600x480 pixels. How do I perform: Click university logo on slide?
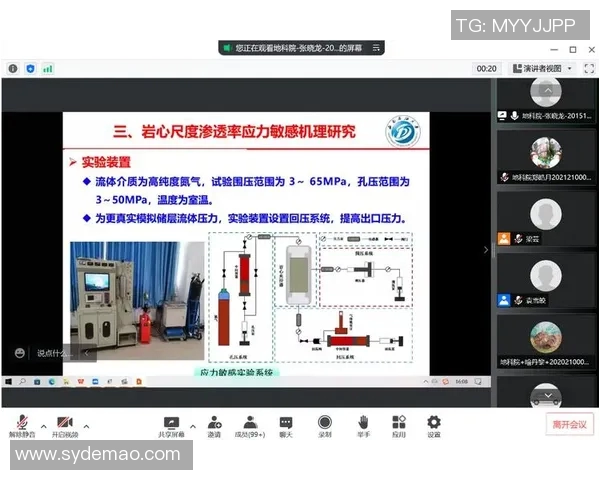pyautogui.click(x=403, y=132)
